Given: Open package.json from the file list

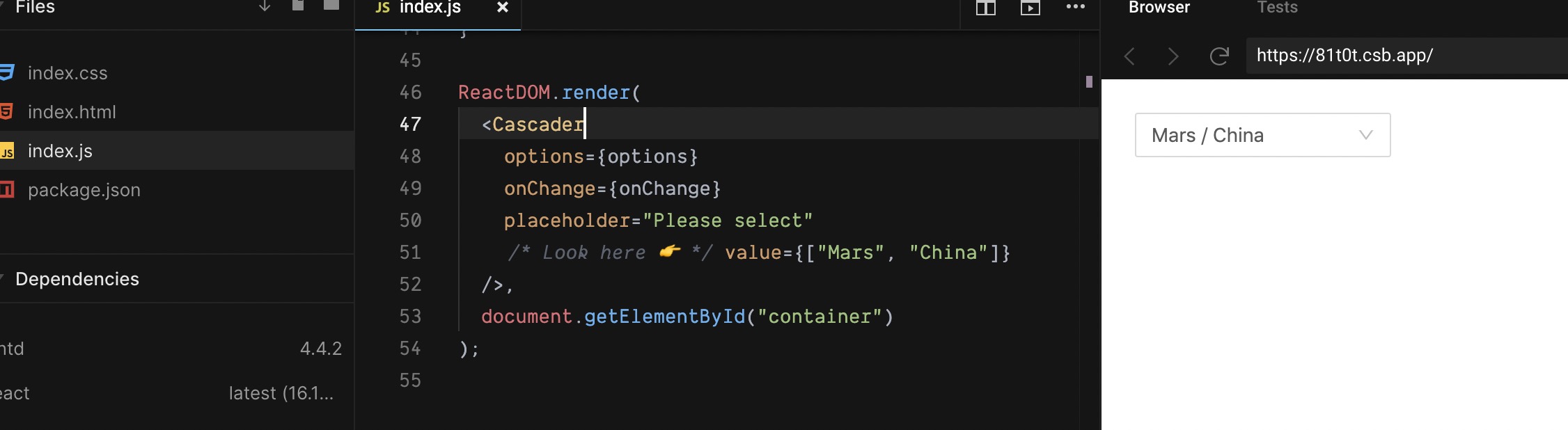Looking at the screenshot, I should (x=84, y=189).
